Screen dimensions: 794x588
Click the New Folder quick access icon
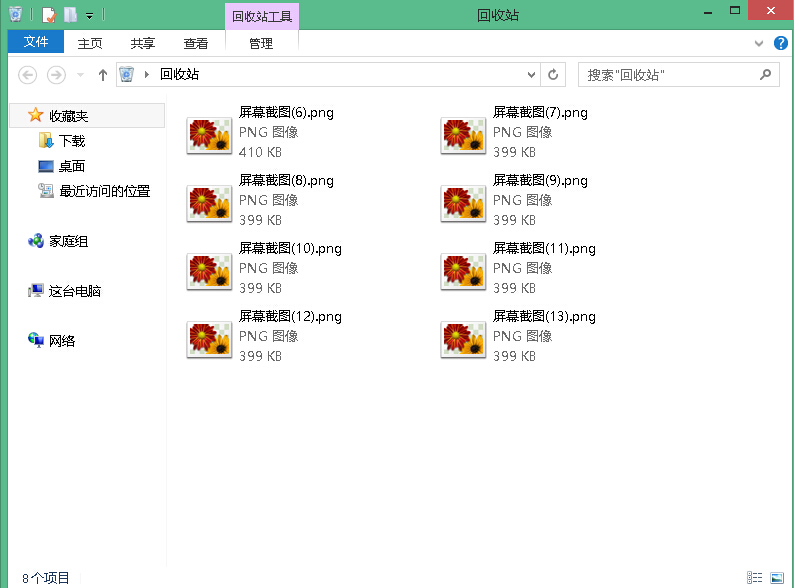70,15
